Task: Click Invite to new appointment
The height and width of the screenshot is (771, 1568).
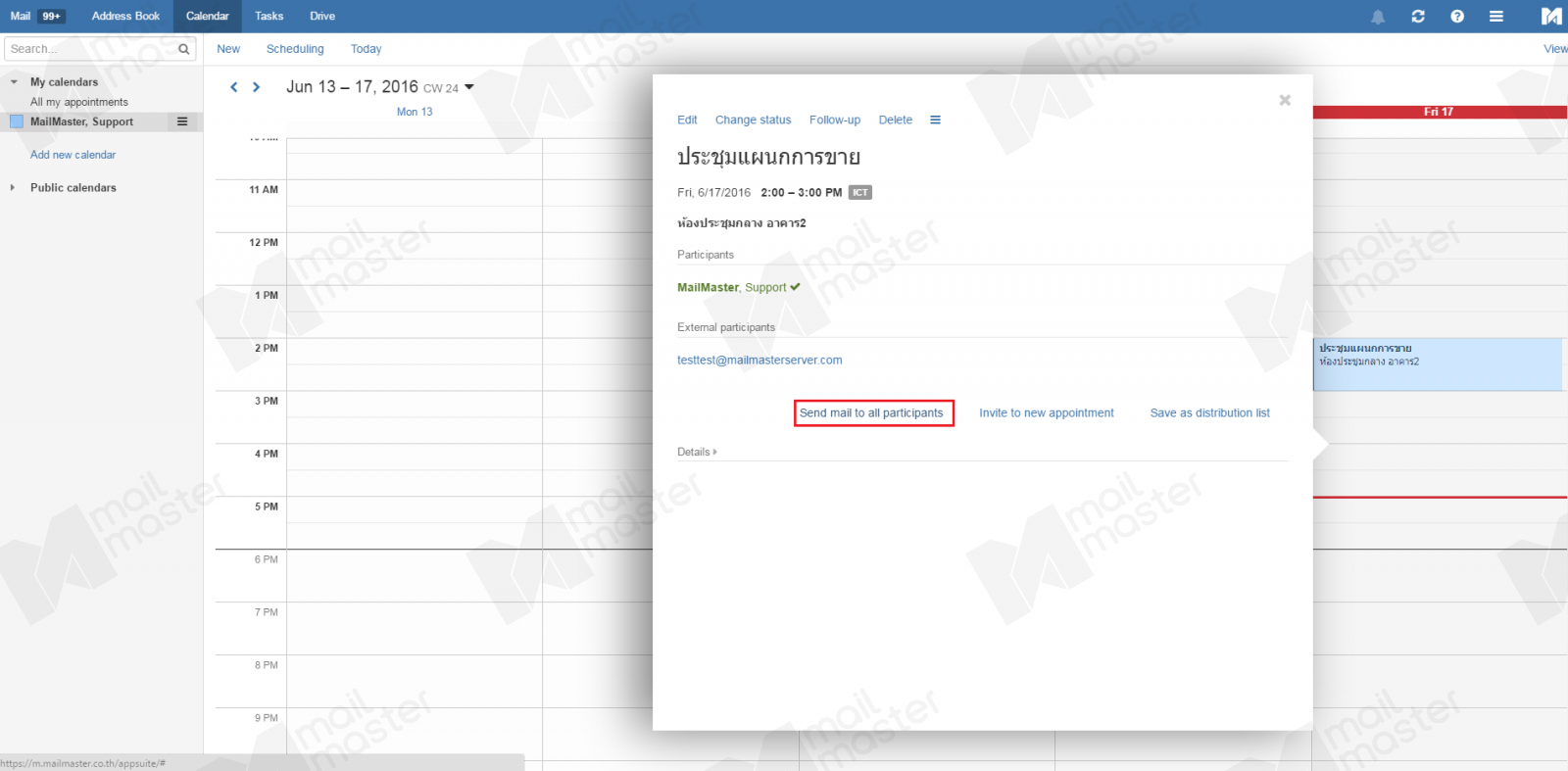Action: tap(1047, 413)
